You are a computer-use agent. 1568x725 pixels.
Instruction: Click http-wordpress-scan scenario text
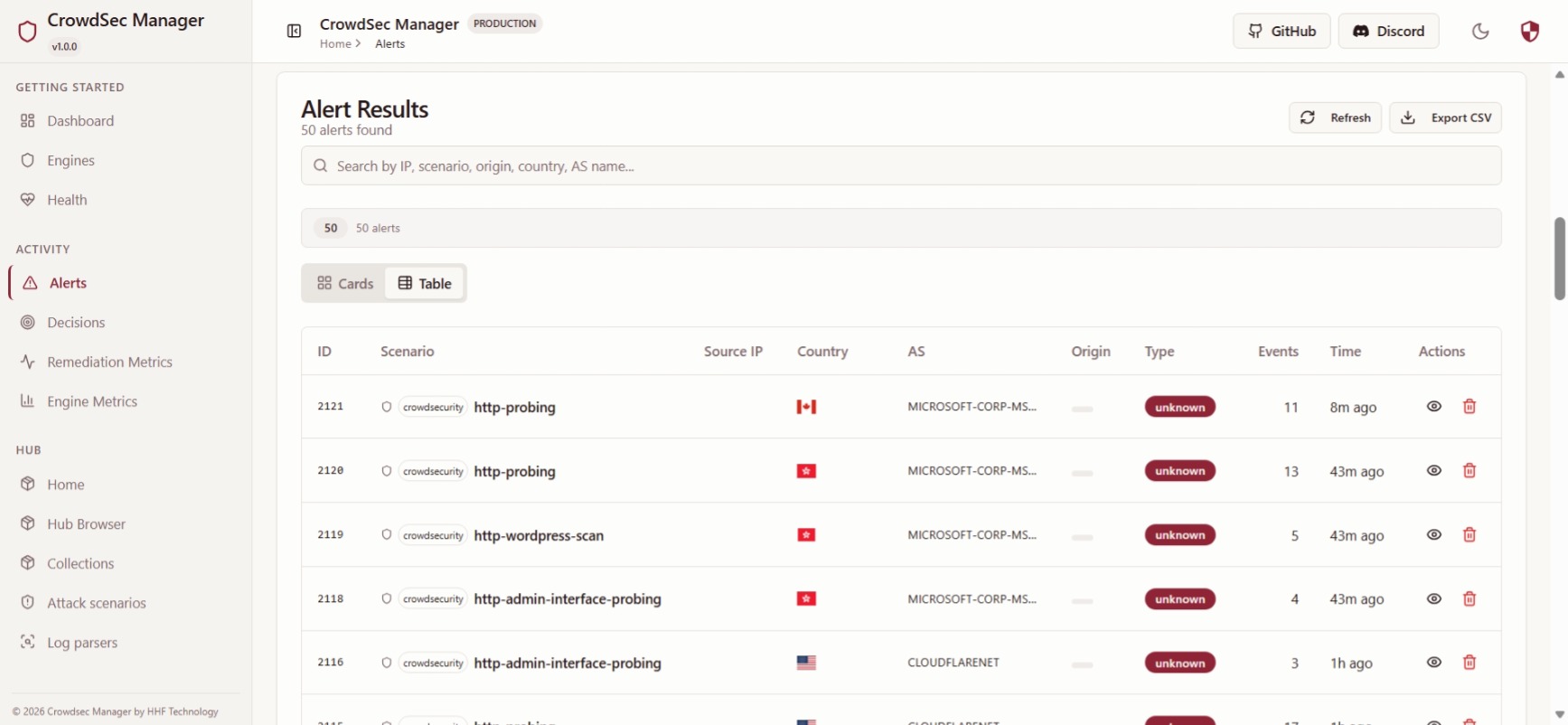(x=539, y=535)
